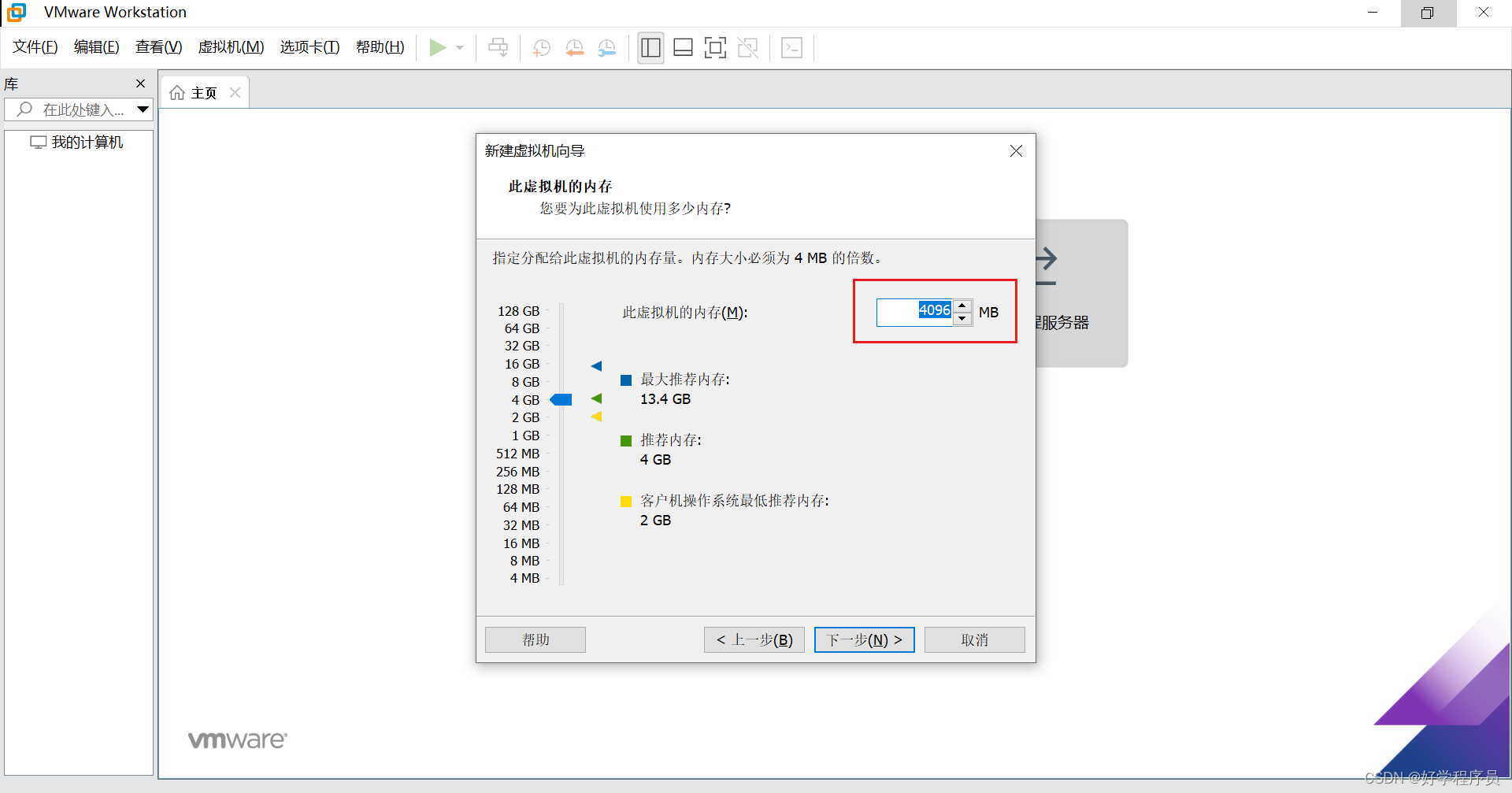The image size is (1512, 793).
Task: Open the Snapshot Manager icon
Action: pyautogui.click(x=607, y=48)
